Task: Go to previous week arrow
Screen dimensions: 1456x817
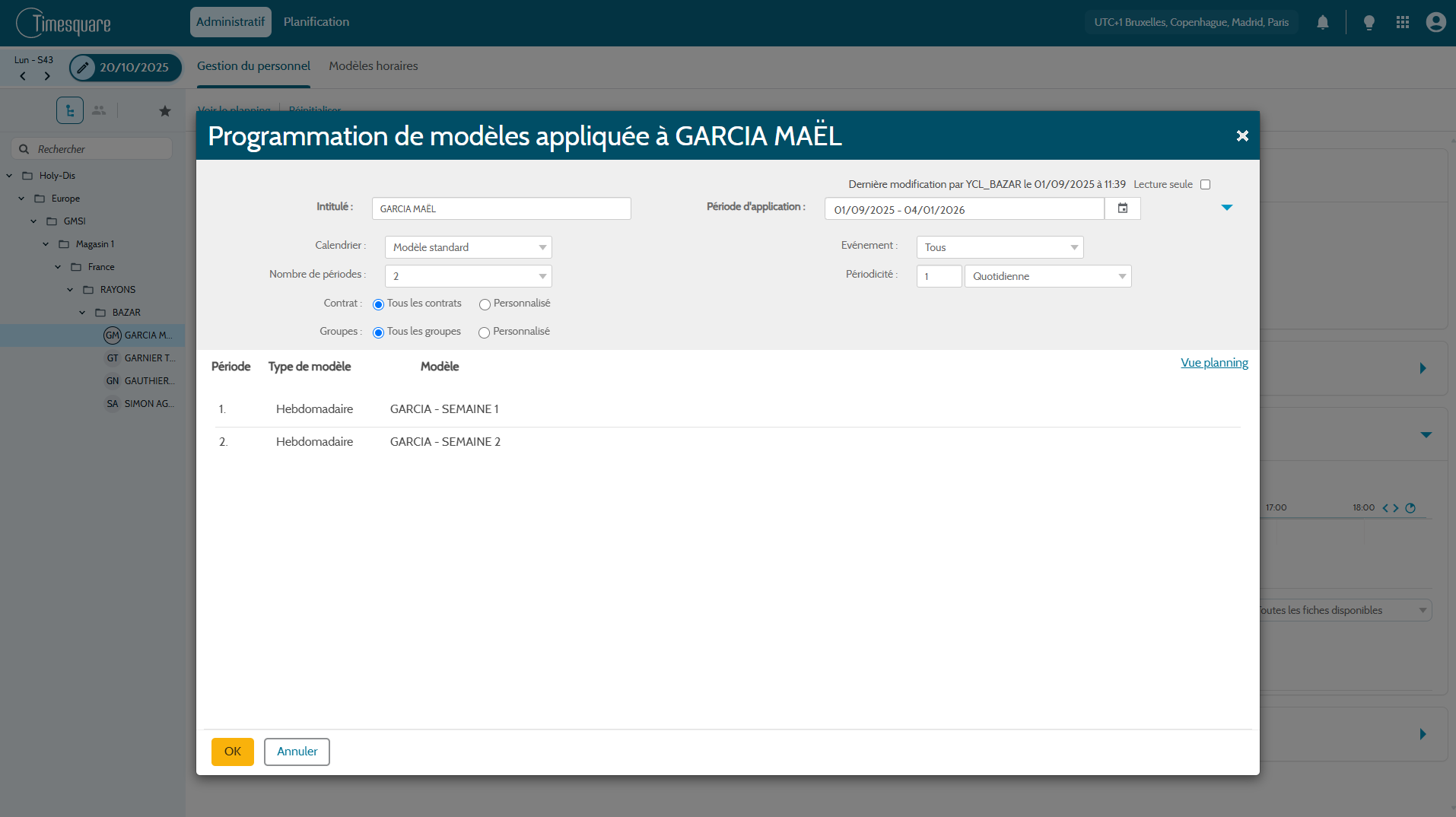Action: [23, 76]
